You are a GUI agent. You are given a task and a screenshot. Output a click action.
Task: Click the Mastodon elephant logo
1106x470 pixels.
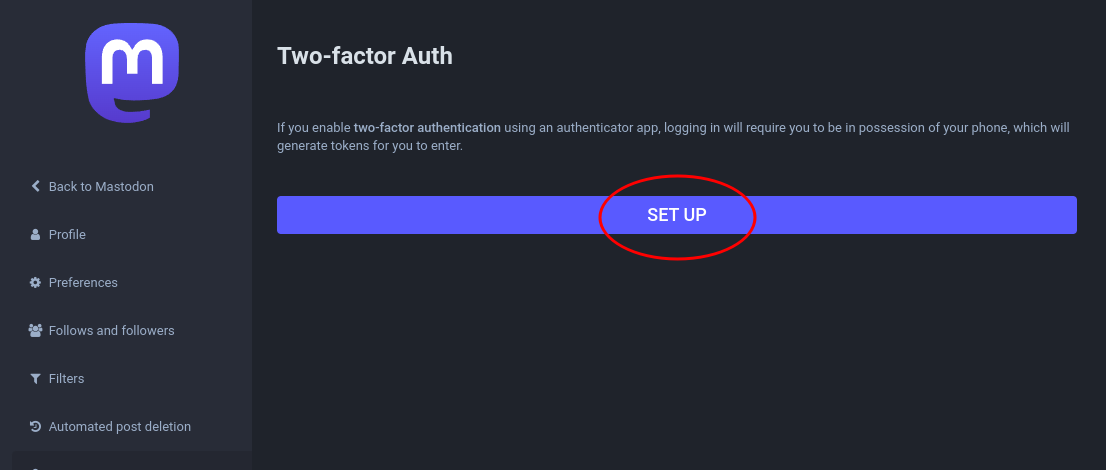132,73
